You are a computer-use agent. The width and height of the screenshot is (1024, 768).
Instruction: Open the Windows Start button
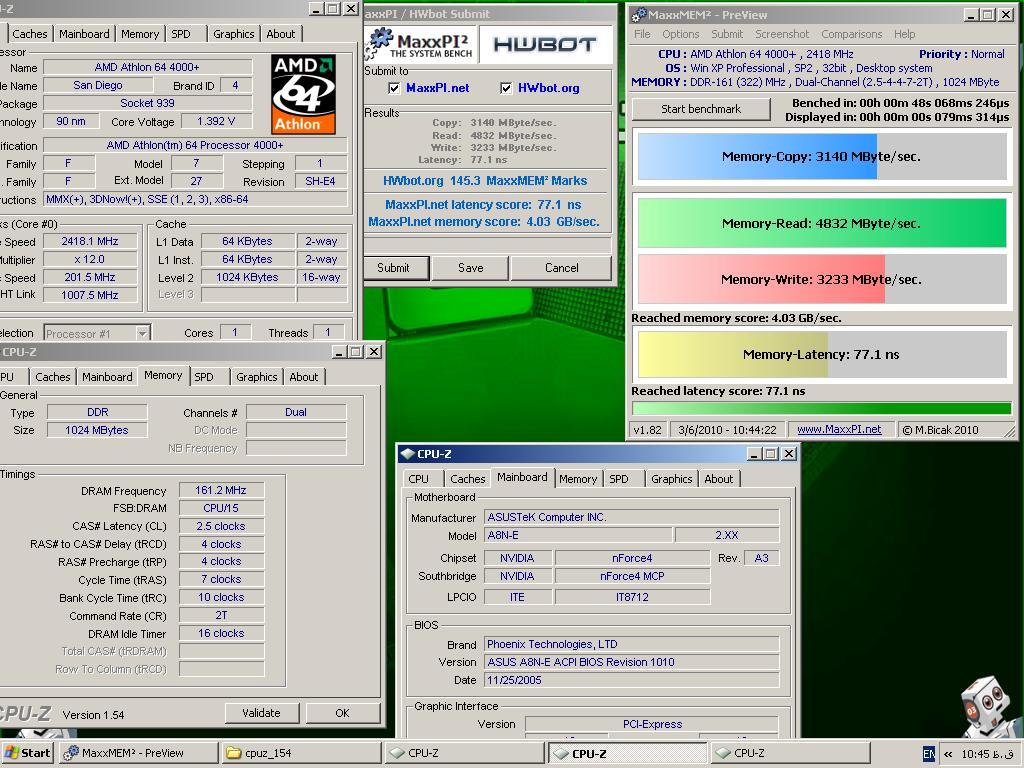[27, 753]
